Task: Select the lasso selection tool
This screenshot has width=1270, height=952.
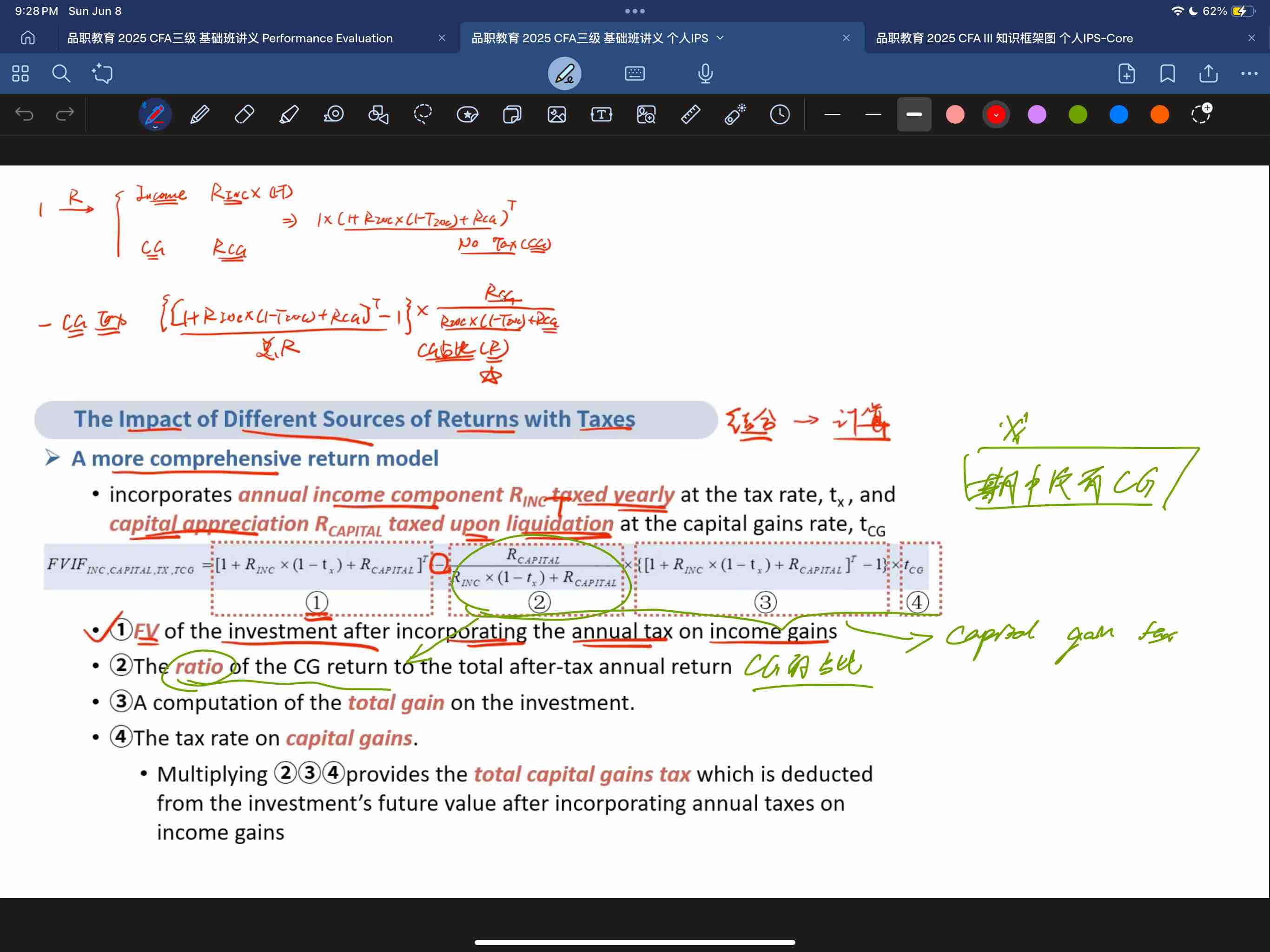Action: (423, 114)
